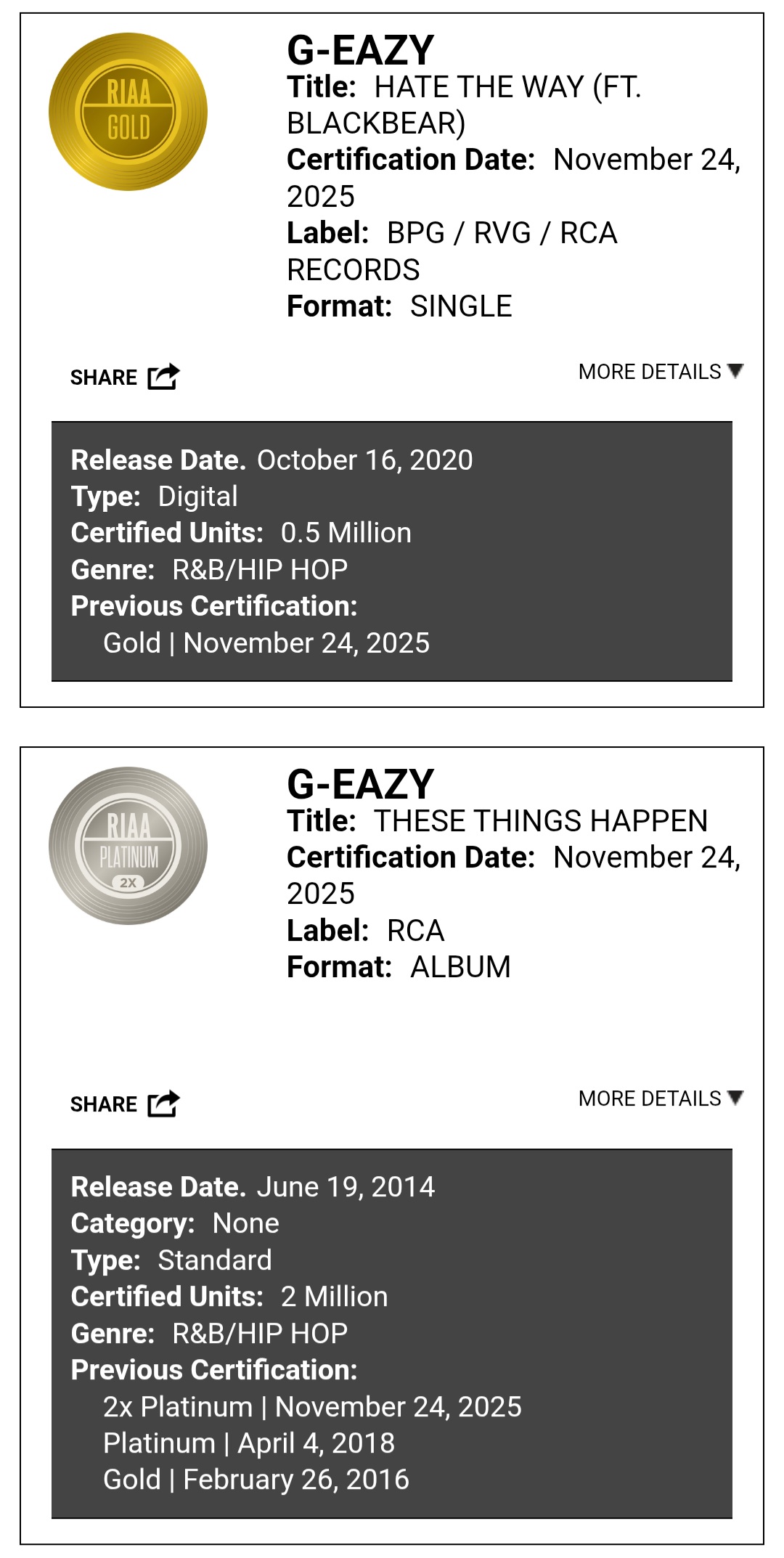Click the RIAA Gold record badge

[128, 111]
